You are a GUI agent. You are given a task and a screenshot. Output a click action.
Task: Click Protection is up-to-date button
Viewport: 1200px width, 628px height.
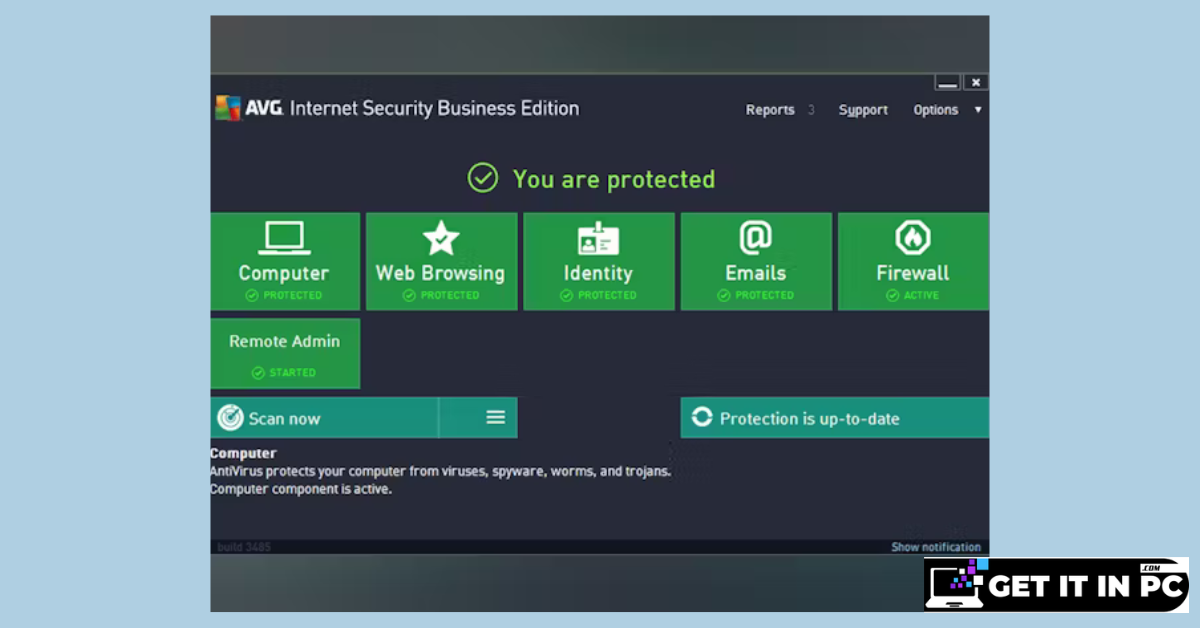coord(835,418)
